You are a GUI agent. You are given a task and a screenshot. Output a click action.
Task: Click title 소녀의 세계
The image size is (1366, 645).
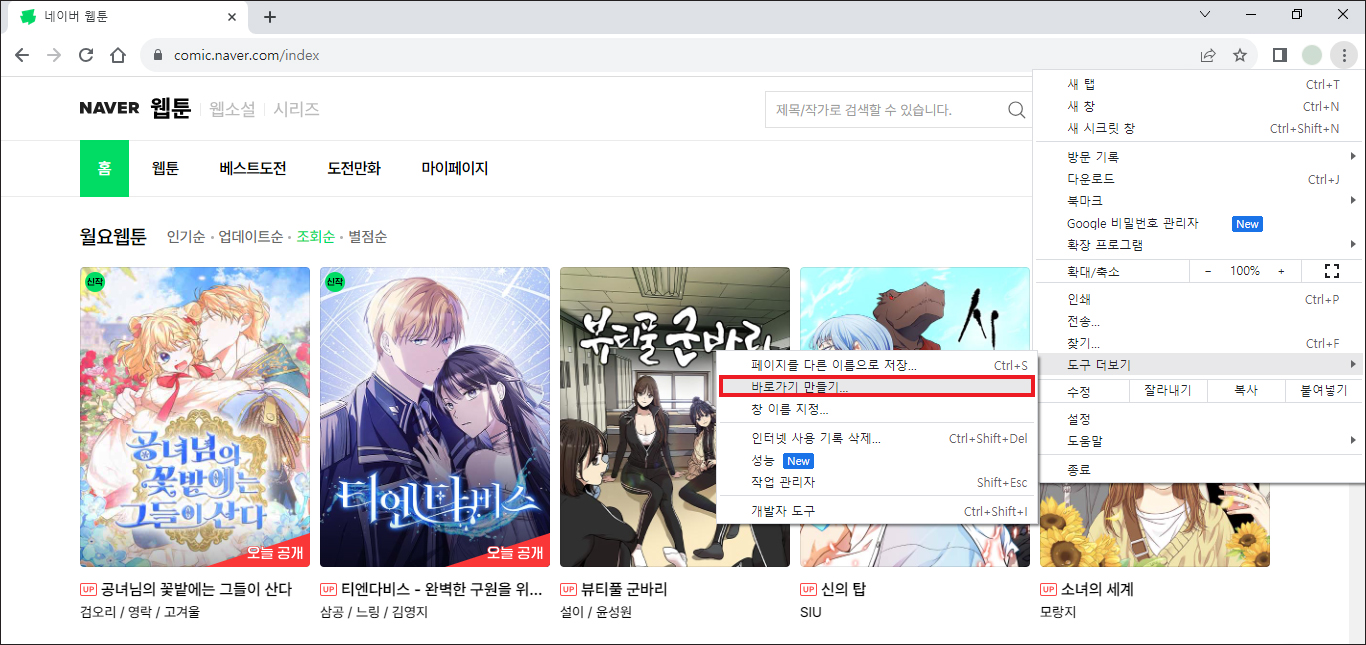[x=1097, y=589]
